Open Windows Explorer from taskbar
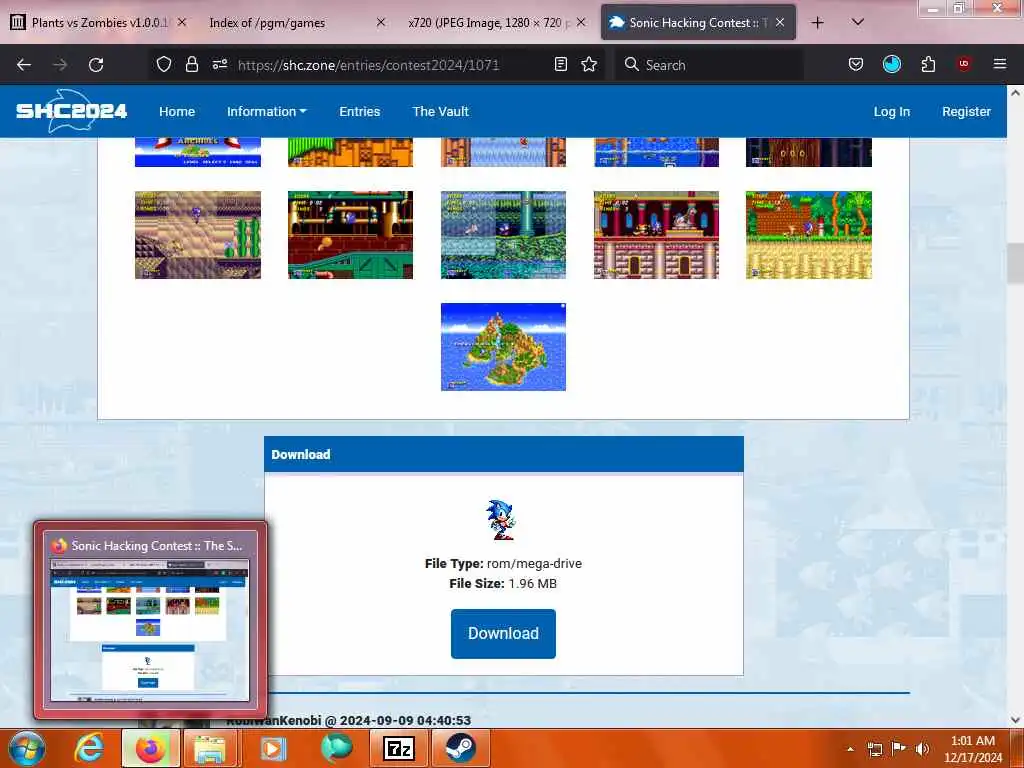Viewport: 1024px width, 768px height. [210, 748]
